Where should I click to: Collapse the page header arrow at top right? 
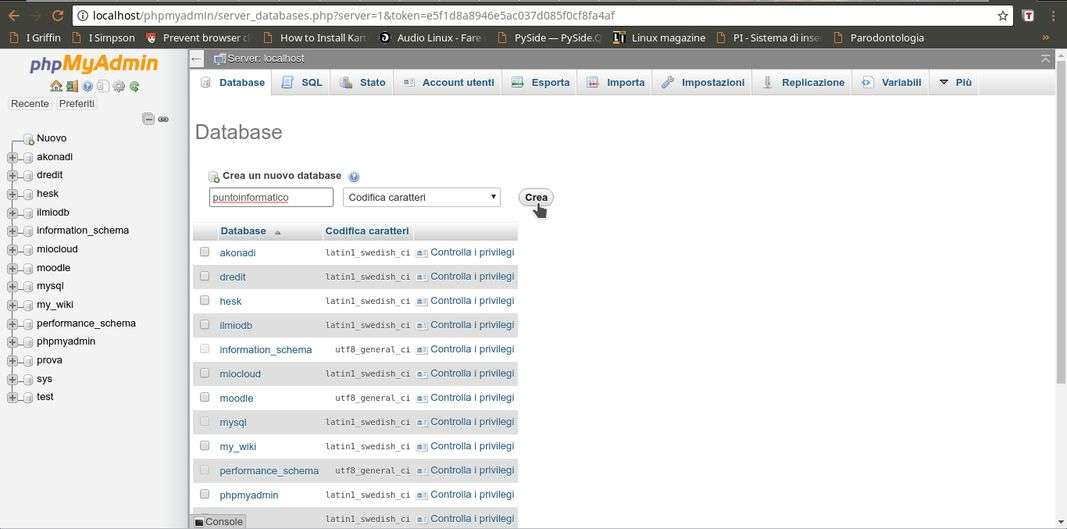[1046, 59]
